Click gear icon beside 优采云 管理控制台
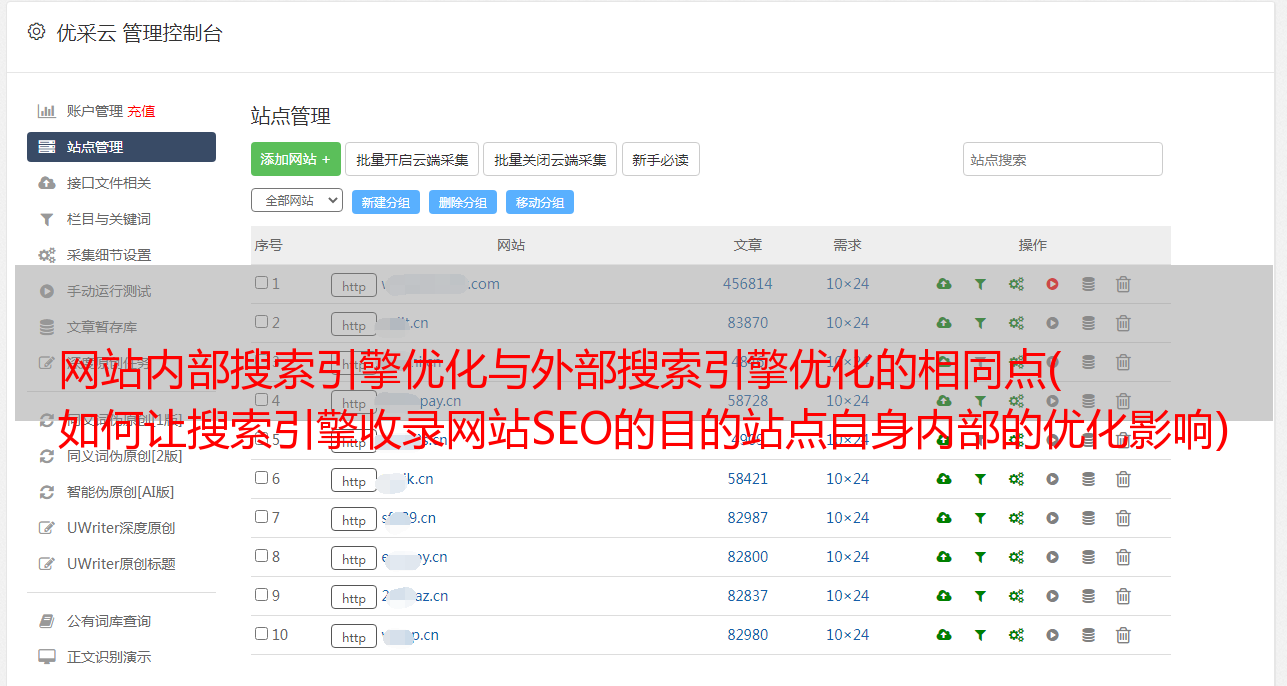 point(37,32)
